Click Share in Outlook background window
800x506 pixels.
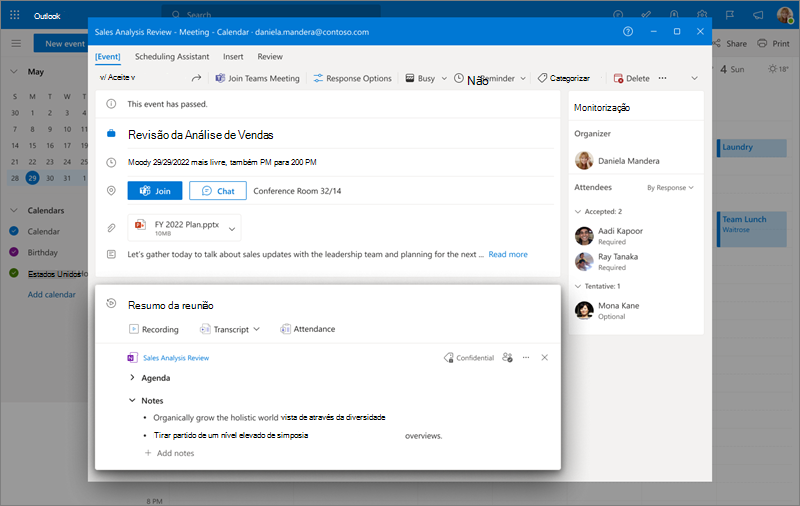point(730,43)
